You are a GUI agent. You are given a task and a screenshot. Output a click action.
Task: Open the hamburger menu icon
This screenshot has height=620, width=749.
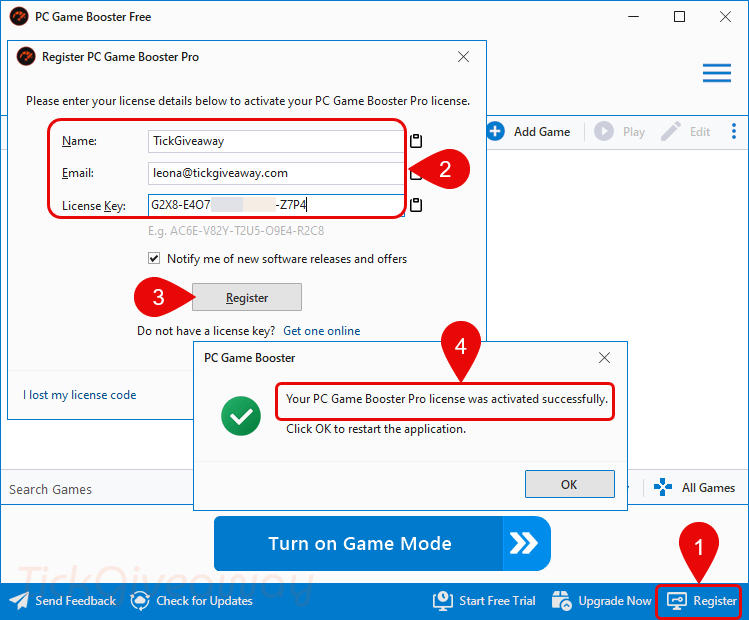tap(717, 73)
